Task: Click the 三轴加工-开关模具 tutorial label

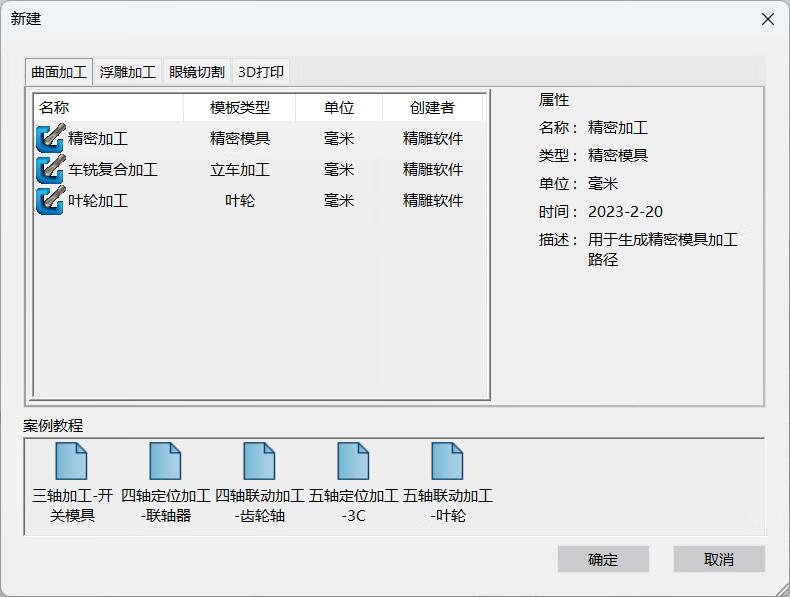Action: (x=72, y=505)
